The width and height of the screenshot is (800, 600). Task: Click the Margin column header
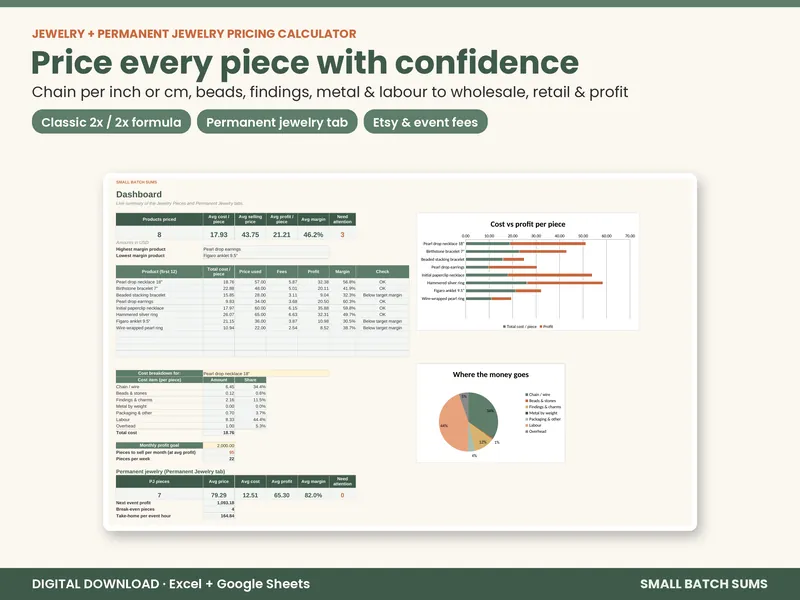(x=342, y=271)
